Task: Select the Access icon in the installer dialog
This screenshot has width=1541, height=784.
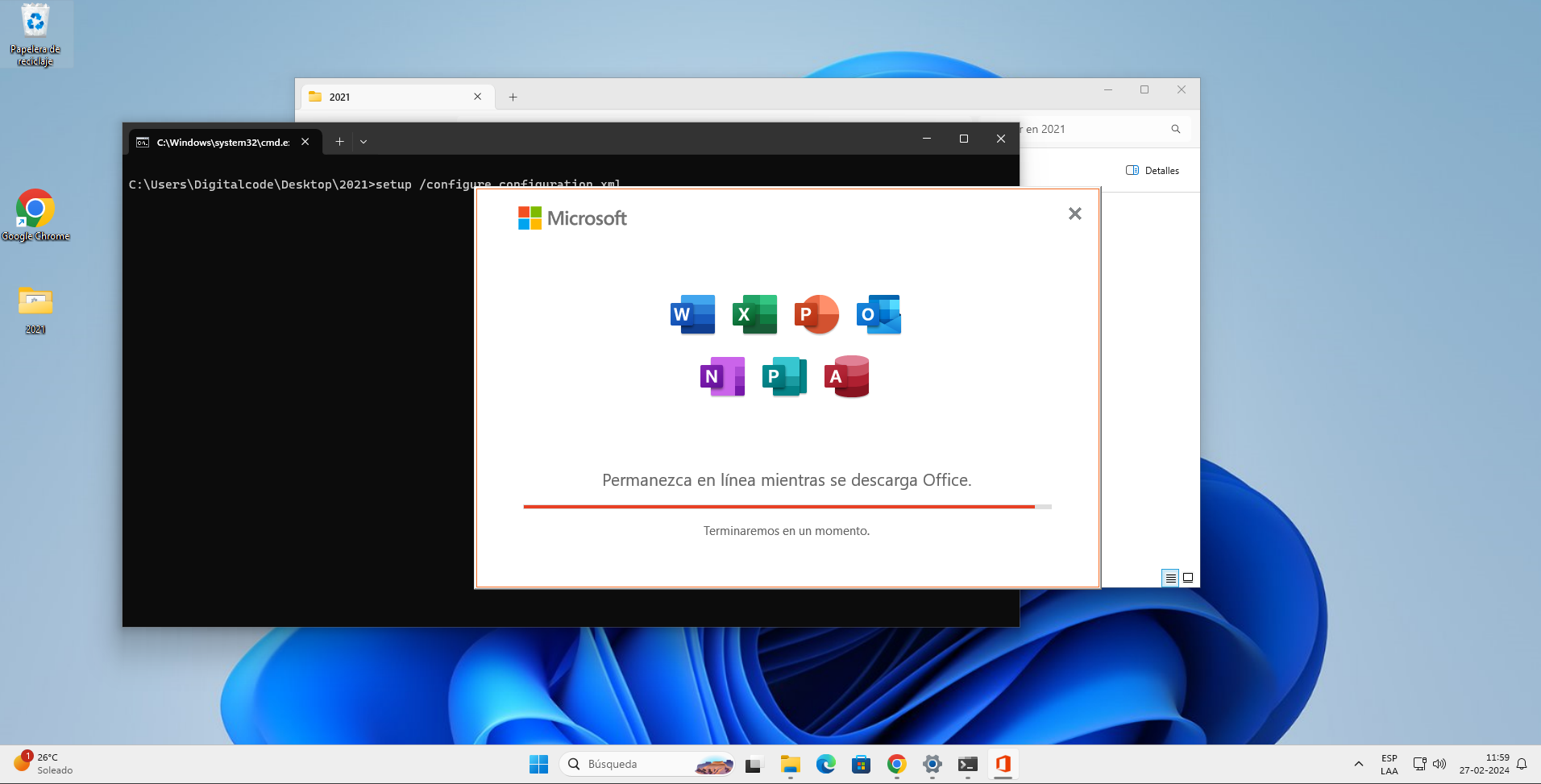Action: [x=847, y=376]
